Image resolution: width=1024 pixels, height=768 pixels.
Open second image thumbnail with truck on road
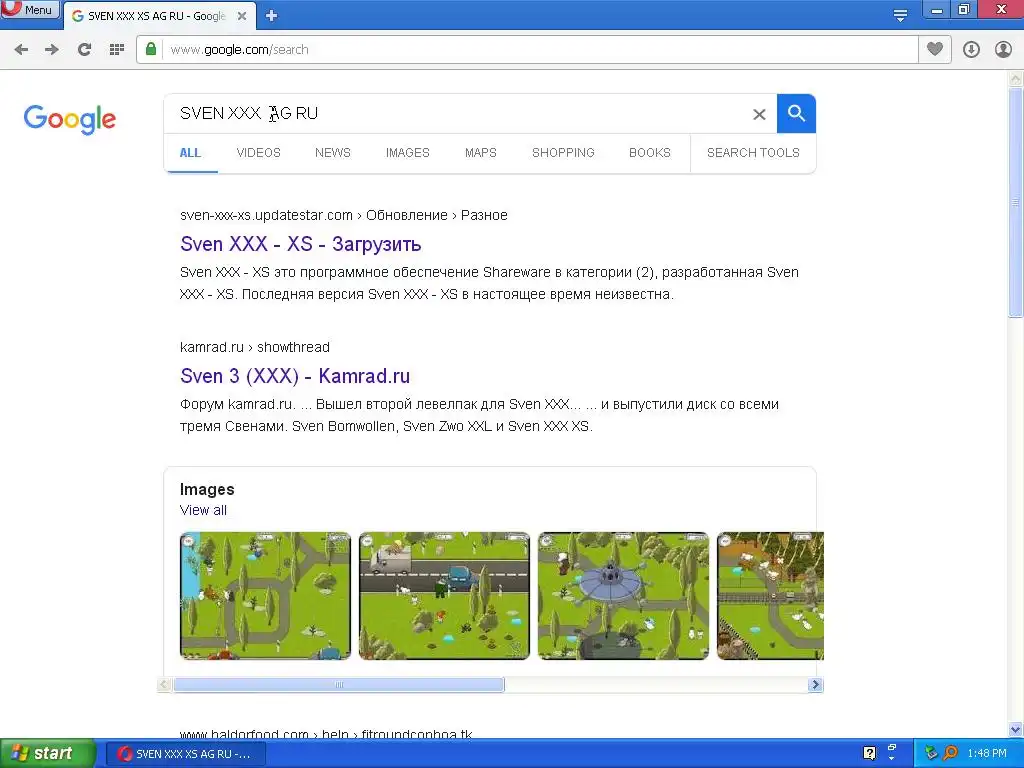pos(444,596)
